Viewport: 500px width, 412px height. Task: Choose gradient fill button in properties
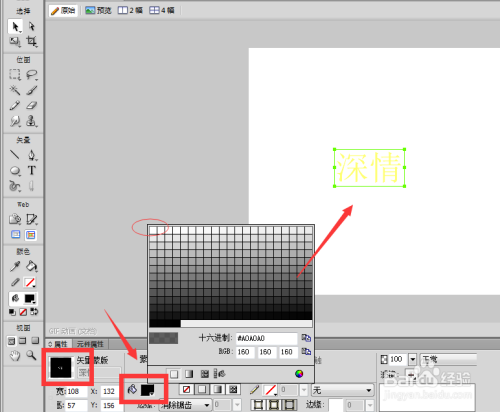pos(217,389)
